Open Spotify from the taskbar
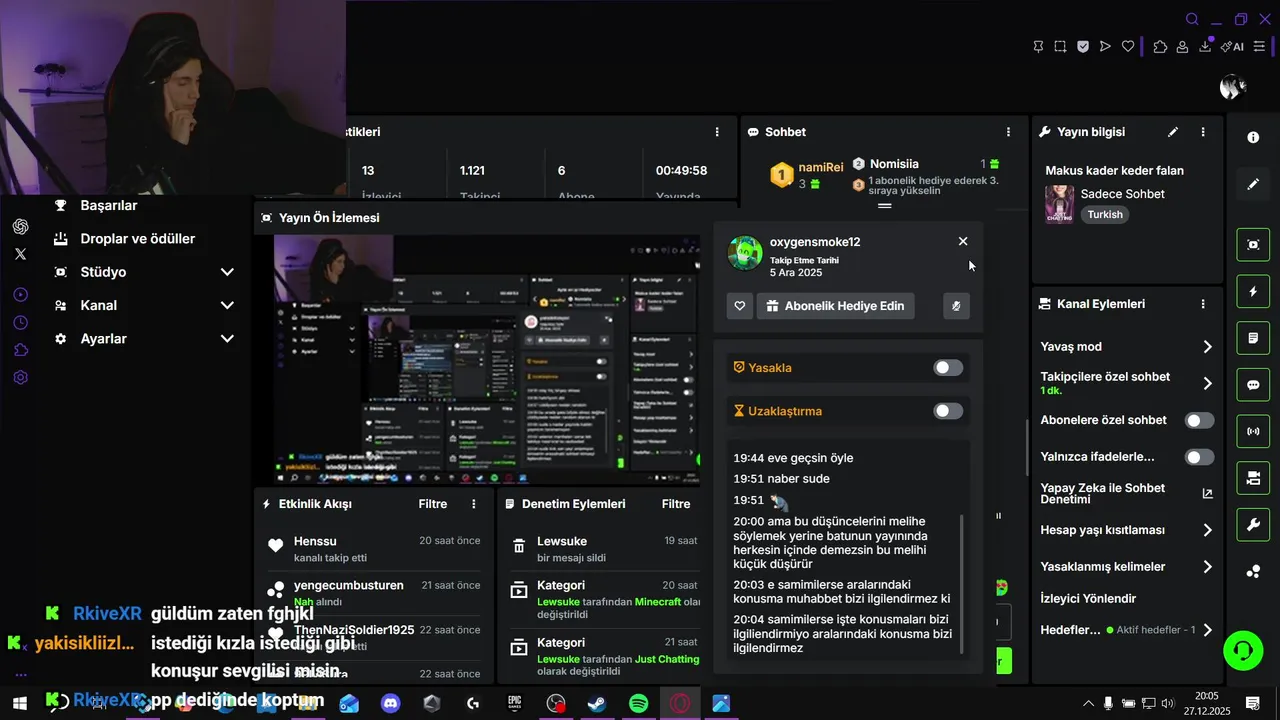The height and width of the screenshot is (720, 1280). pos(638,704)
